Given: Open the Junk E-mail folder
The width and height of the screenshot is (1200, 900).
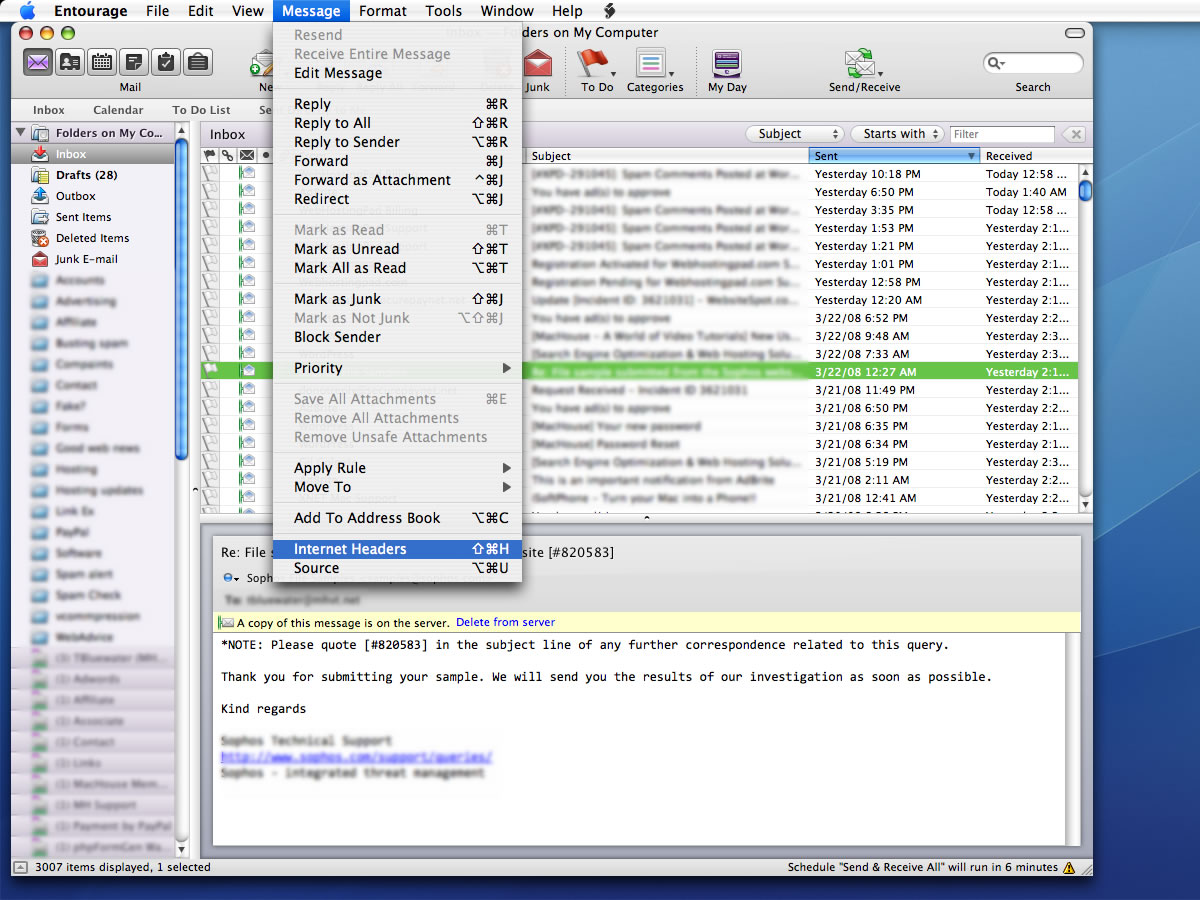Looking at the screenshot, I should pos(86,259).
